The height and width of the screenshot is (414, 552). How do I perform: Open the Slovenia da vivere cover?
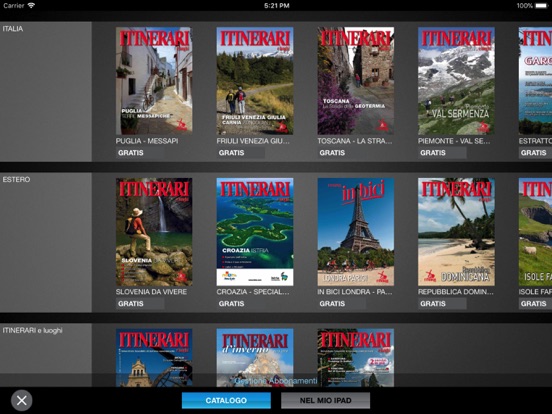[x=154, y=232]
